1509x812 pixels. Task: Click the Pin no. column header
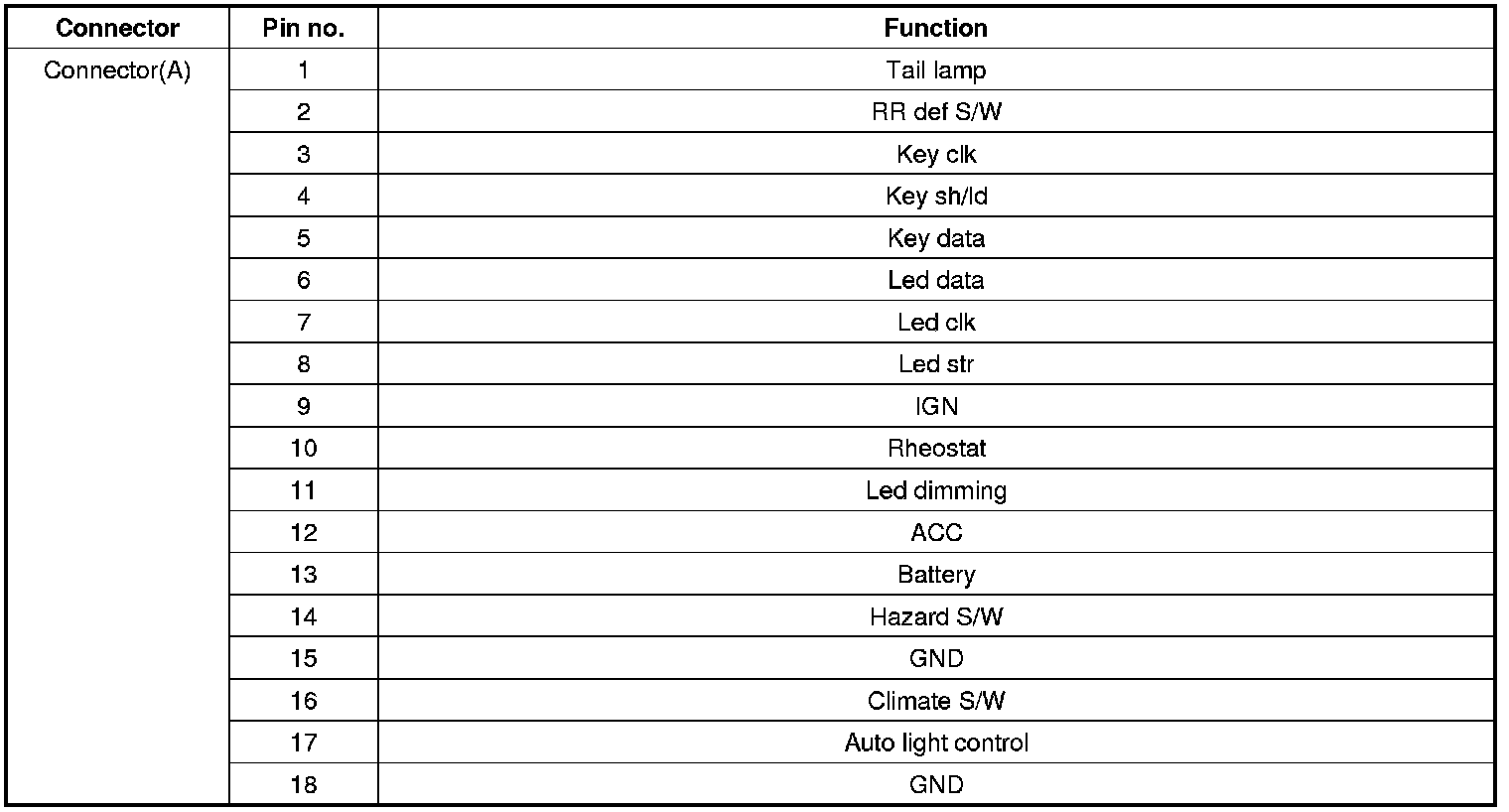click(x=303, y=28)
